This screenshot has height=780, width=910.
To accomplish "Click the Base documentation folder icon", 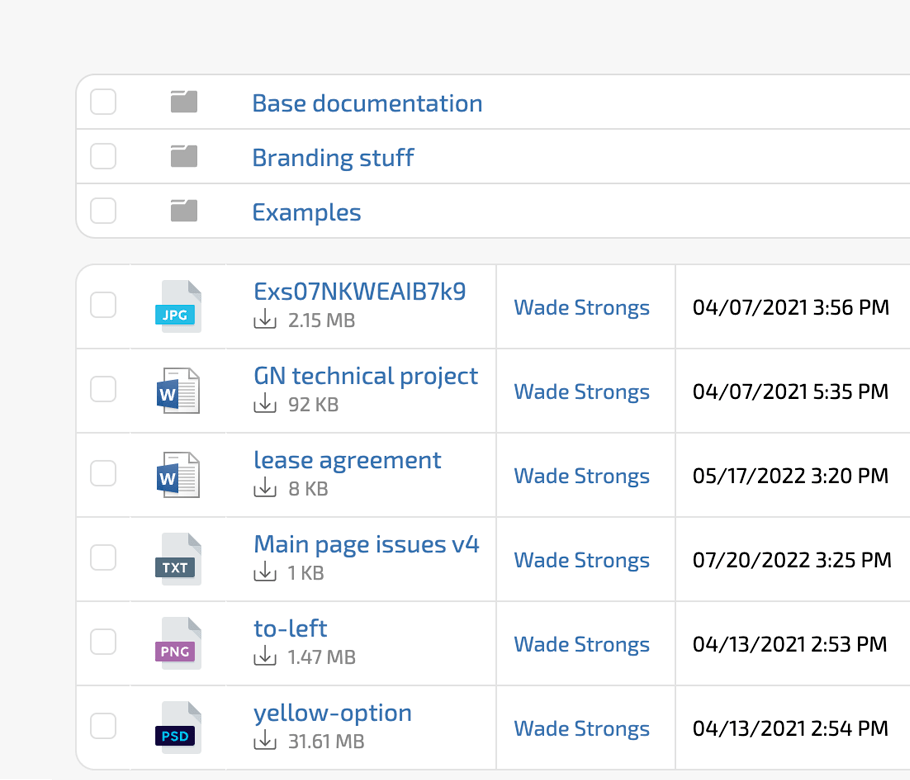I will click(x=184, y=102).
